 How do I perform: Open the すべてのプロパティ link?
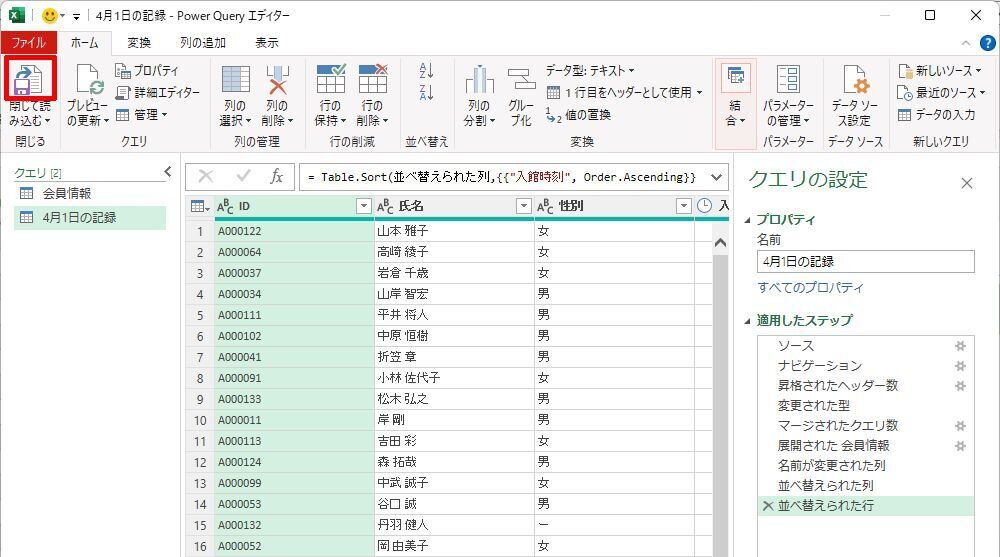click(x=811, y=288)
